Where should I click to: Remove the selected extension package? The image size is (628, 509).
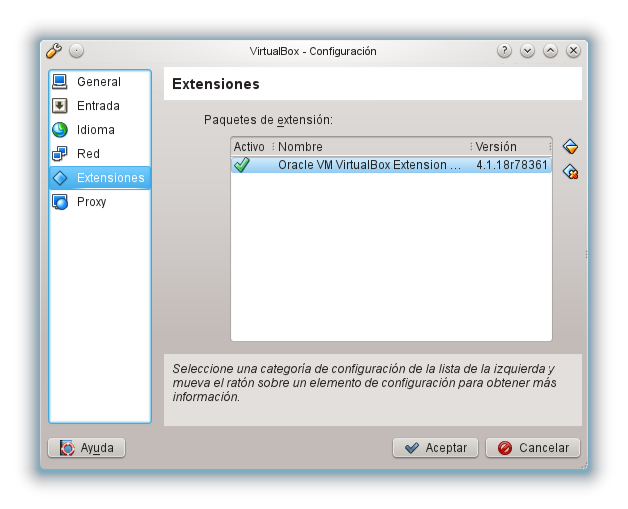(x=570, y=172)
